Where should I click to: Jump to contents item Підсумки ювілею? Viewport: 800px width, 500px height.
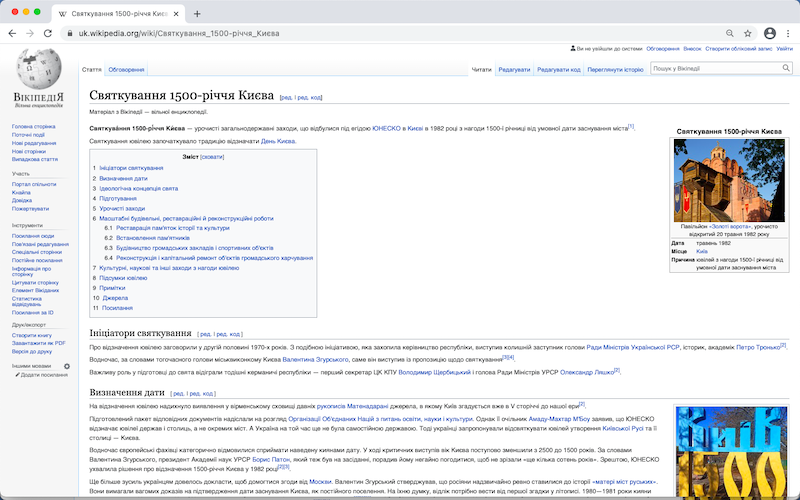click(x=123, y=278)
